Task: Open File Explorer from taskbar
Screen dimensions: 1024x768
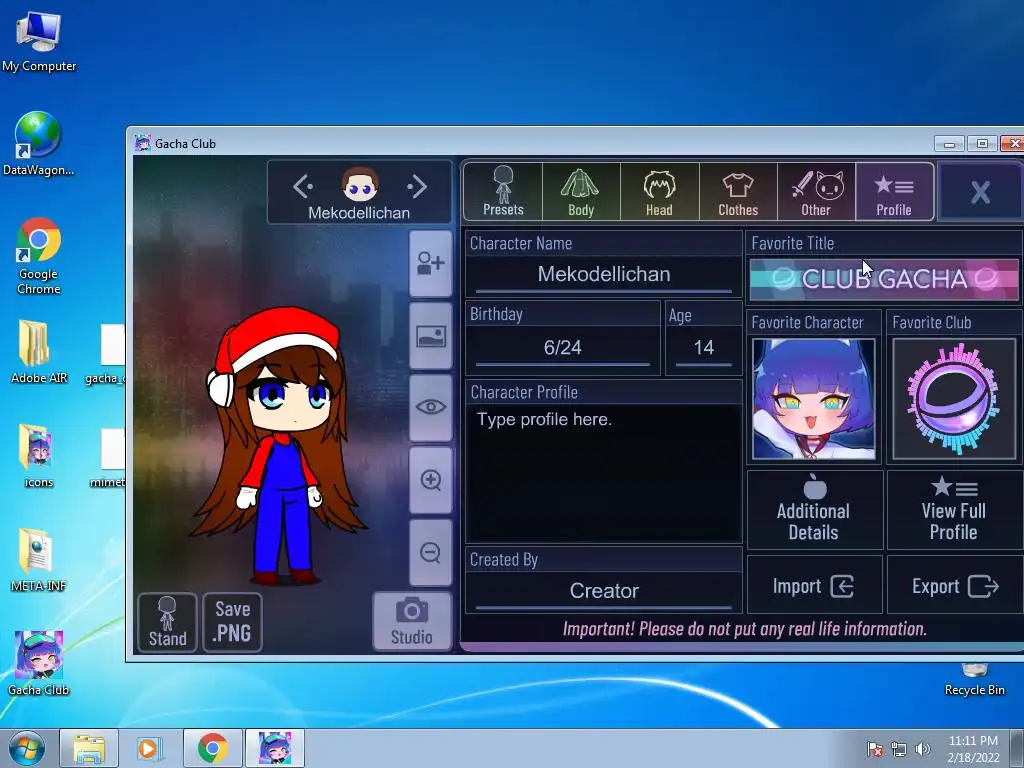Action: 89,748
